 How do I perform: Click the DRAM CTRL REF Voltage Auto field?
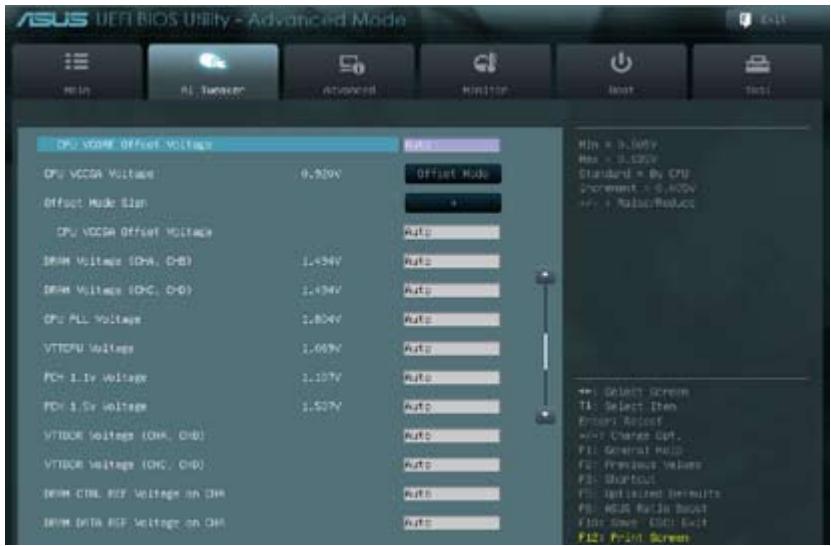point(452,494)
